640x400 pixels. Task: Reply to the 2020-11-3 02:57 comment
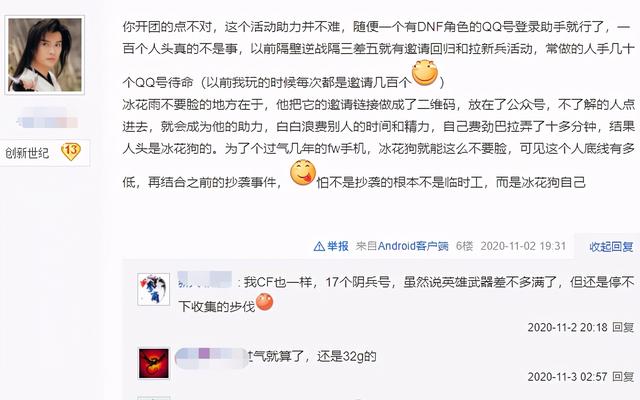click(x=623, y=376)
